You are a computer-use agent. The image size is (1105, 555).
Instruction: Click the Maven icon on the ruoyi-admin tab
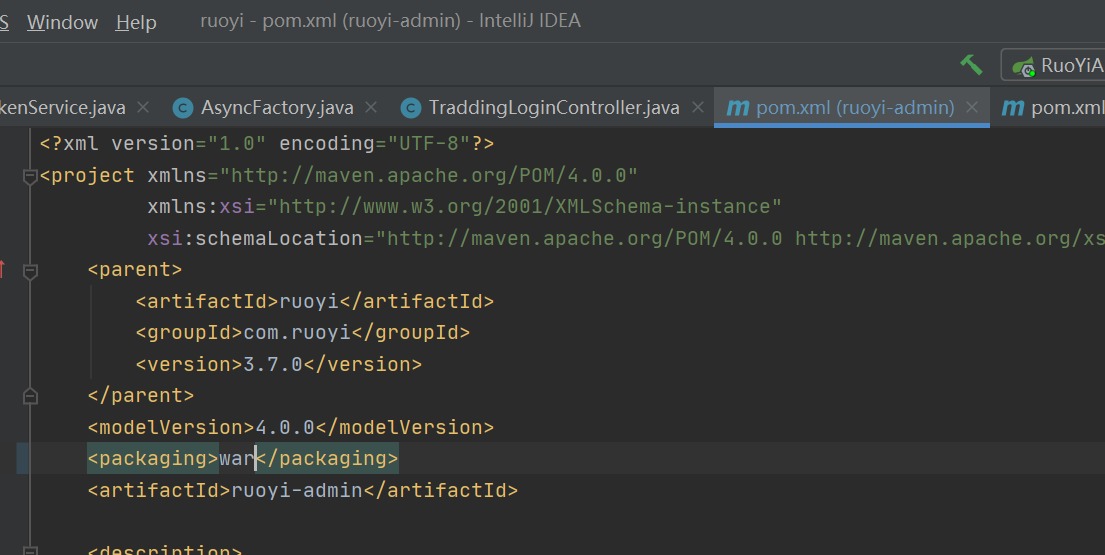click(737, 108)
